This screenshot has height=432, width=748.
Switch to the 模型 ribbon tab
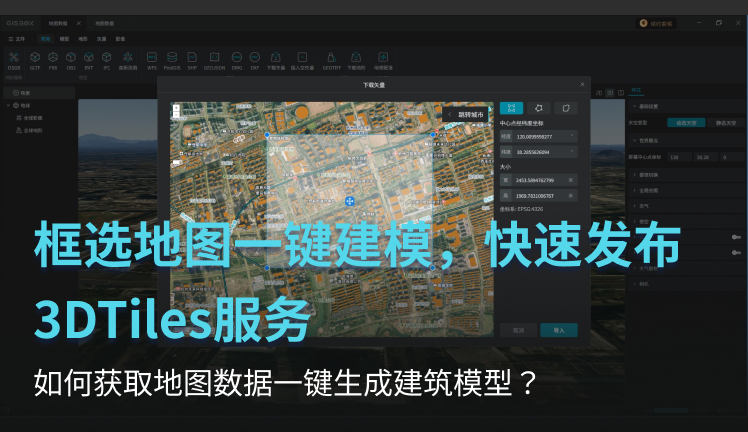pyautogui.click(x=64, y=38)
